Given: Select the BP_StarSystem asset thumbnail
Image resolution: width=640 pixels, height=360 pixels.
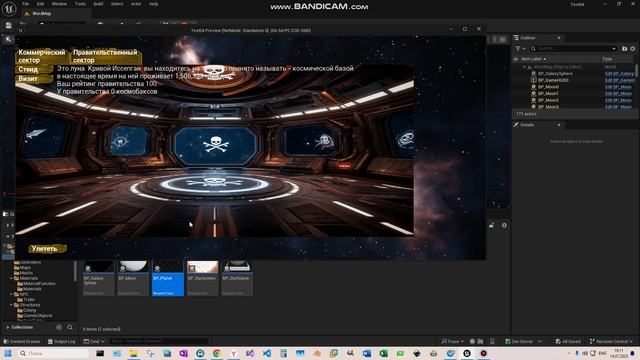Looking at the screenshot, I should 202,278.
